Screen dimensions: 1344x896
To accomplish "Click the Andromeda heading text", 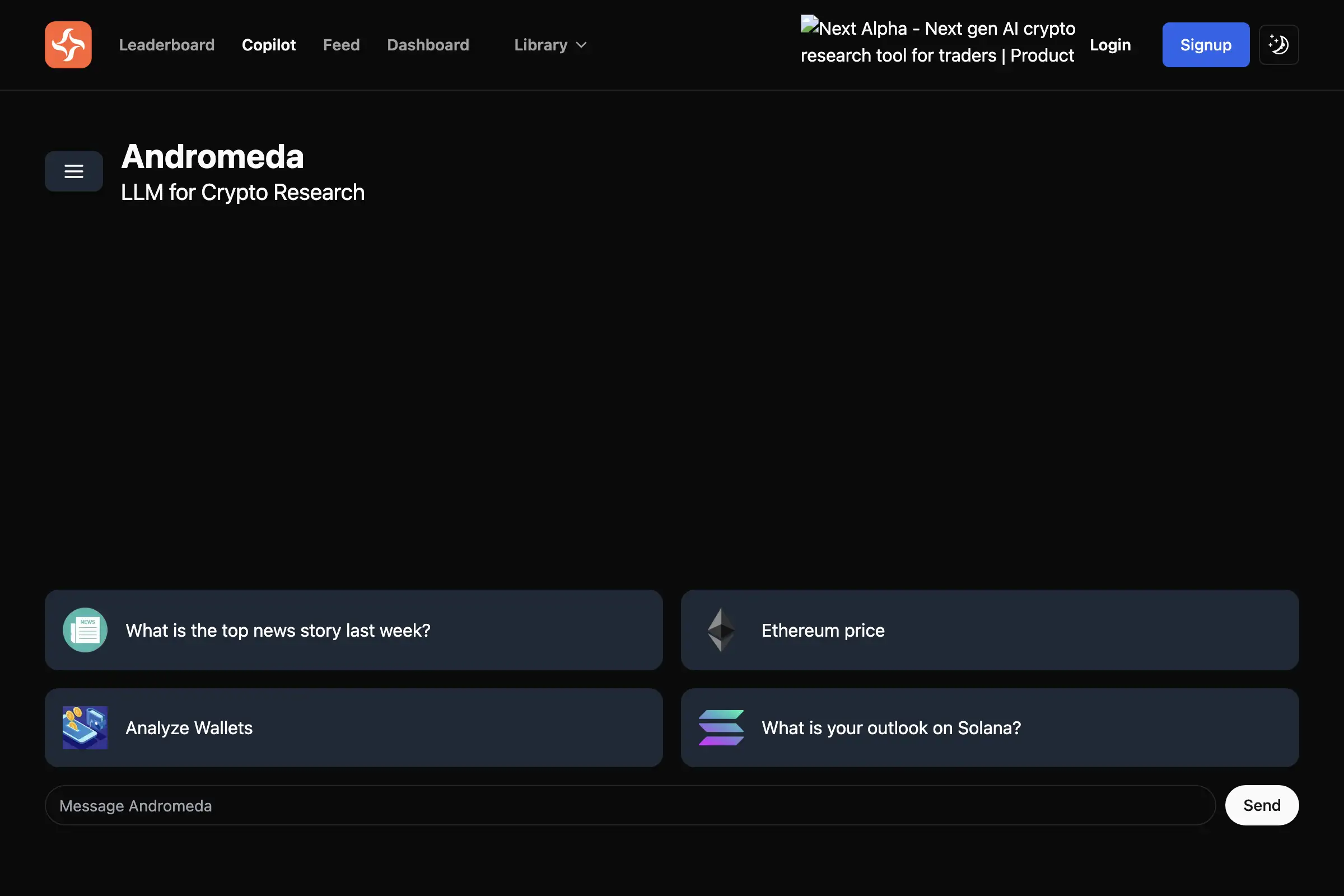I will [x=212, y=156].
